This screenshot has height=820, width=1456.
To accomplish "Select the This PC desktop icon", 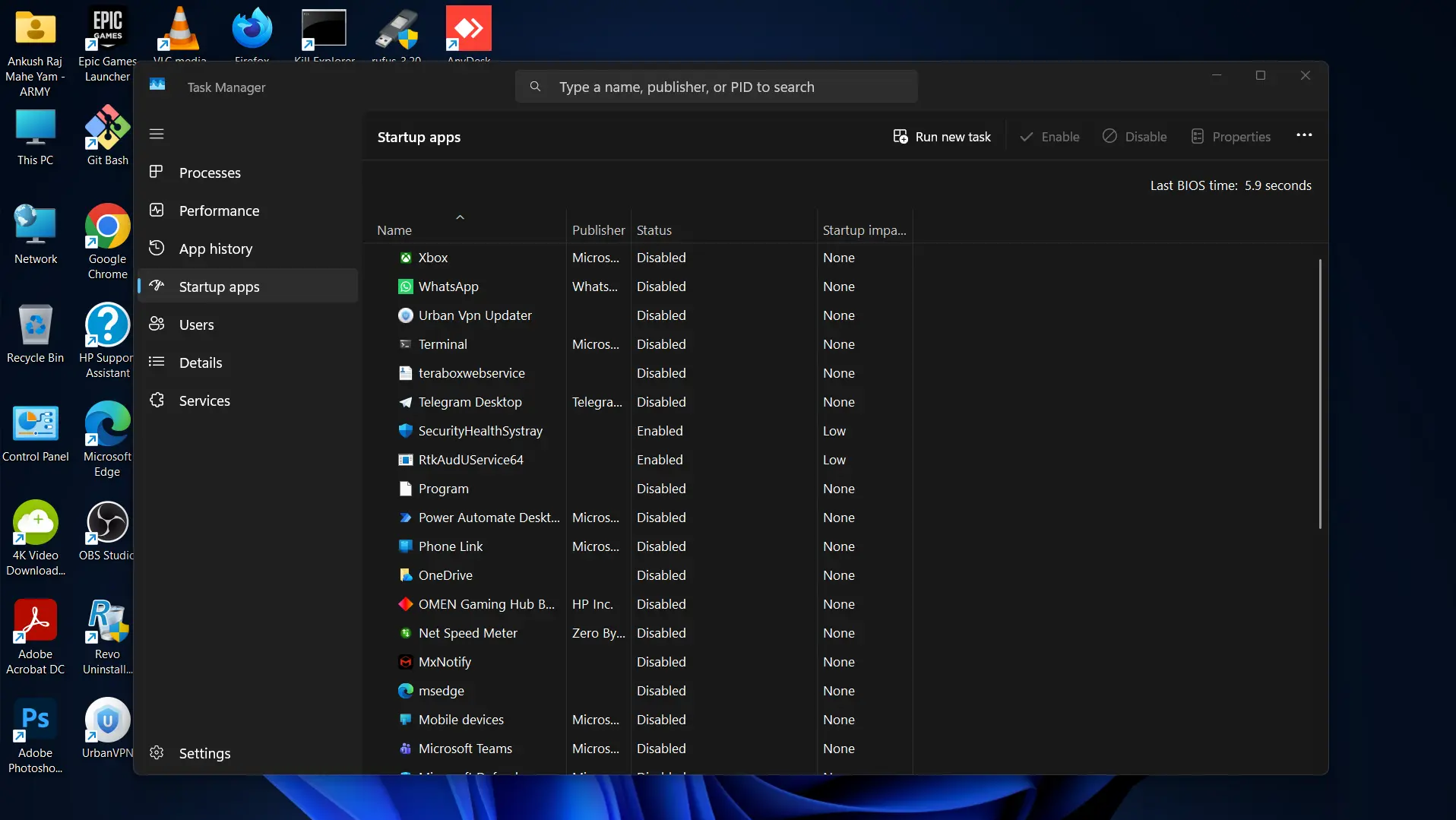I will point(35,138).
